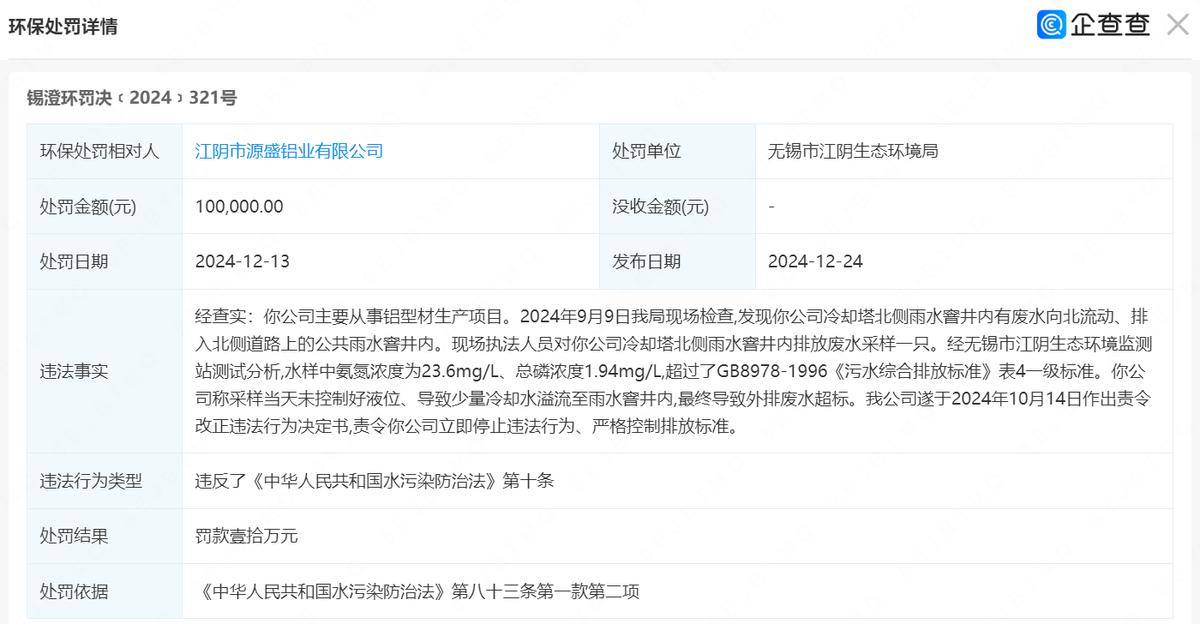Viewport: 1200px width, 624px height.
Task: Click the 处罚结果 label cell
Action: tap(105, 536)
